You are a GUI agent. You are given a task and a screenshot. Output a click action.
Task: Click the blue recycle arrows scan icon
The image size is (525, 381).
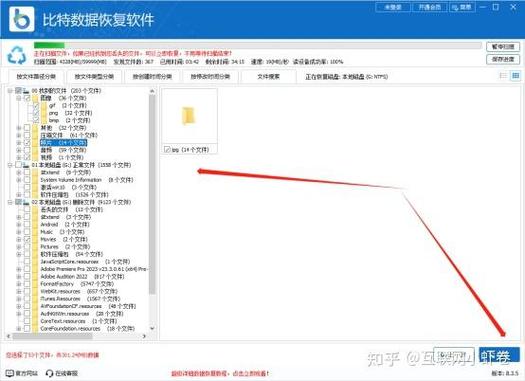(17, 55)
